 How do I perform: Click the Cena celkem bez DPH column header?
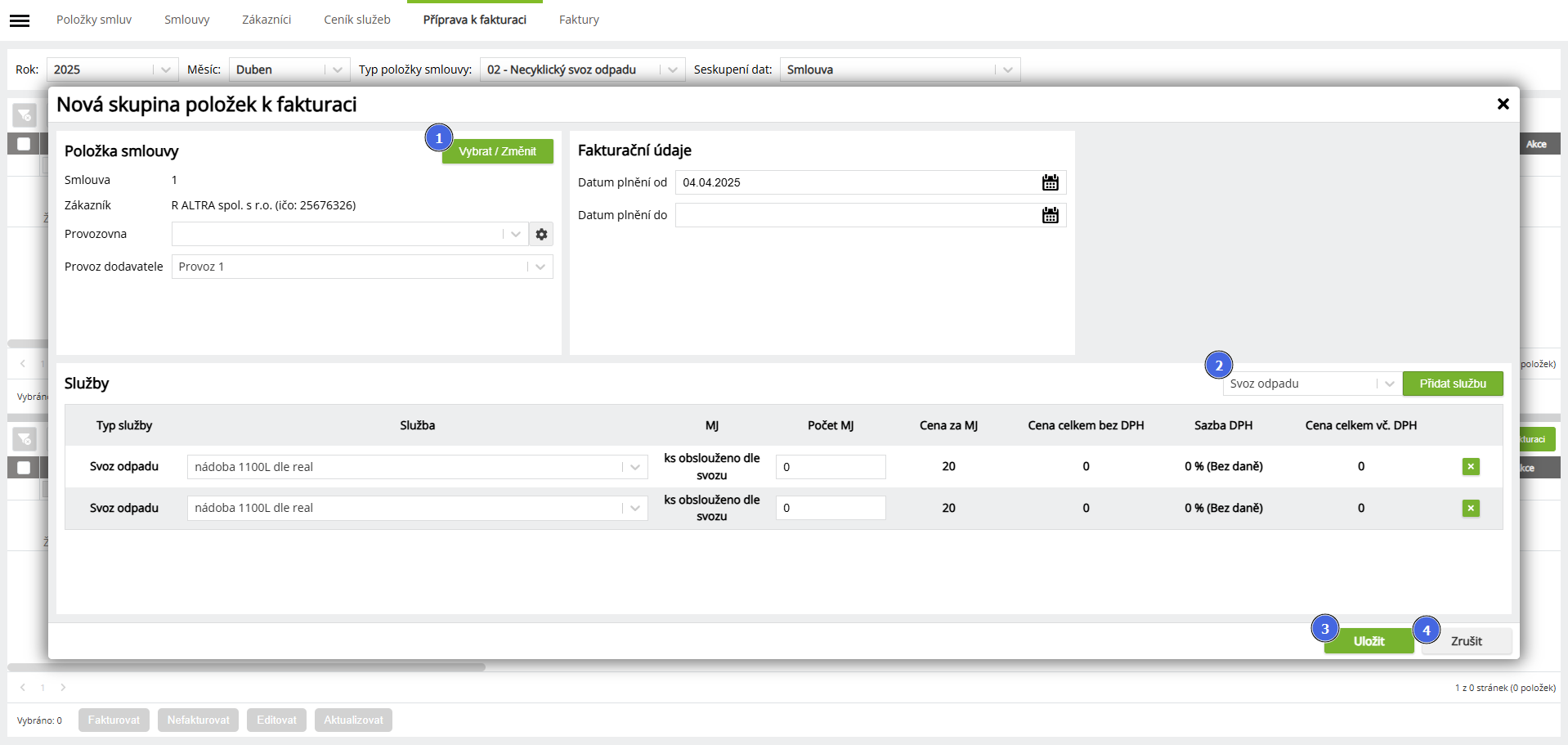(1086, 425)
